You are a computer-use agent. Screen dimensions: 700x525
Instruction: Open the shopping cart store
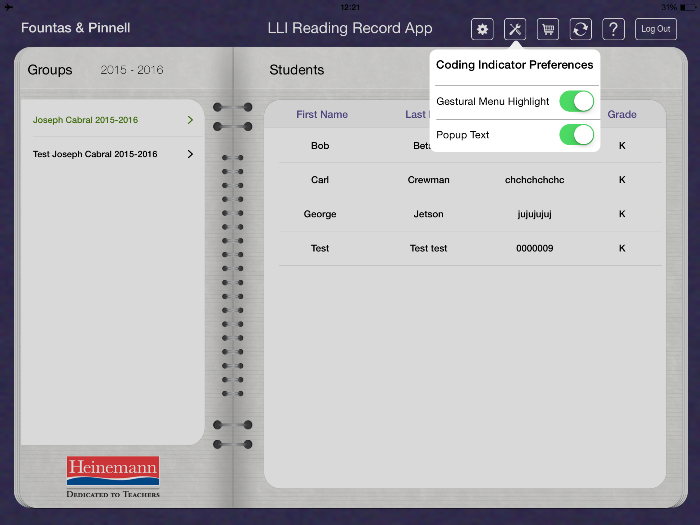tap(548, 29)
